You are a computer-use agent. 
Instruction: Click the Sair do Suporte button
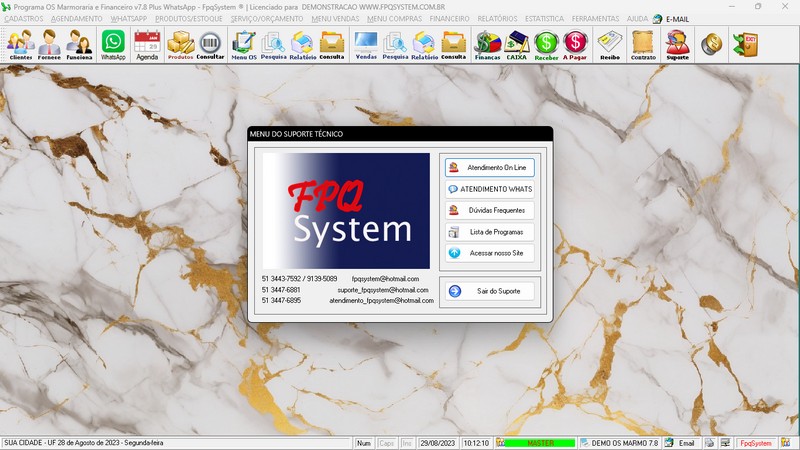pos(490,291)
